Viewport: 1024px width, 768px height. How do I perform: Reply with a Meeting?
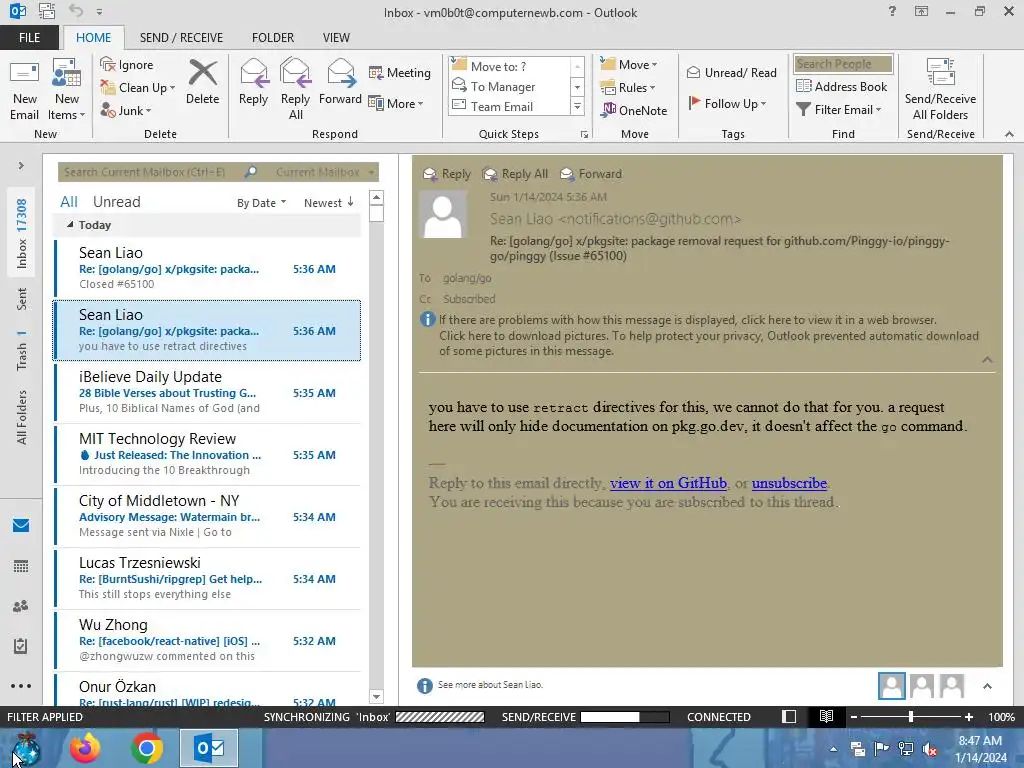400,72
